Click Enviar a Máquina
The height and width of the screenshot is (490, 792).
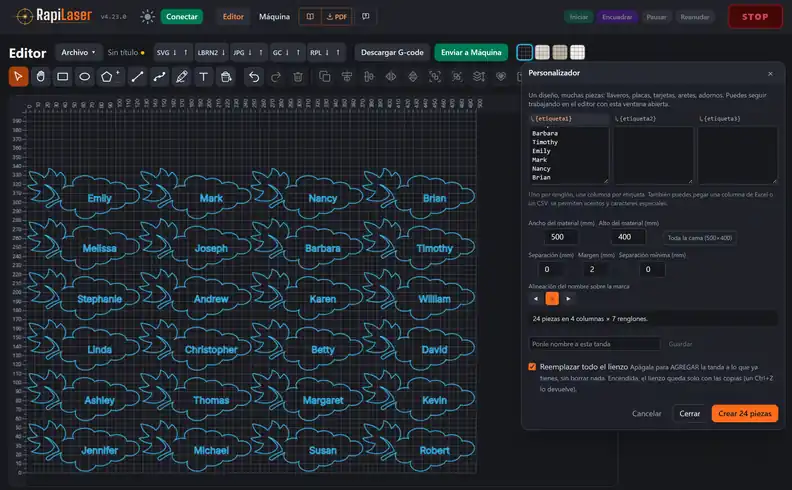point(471,53)
